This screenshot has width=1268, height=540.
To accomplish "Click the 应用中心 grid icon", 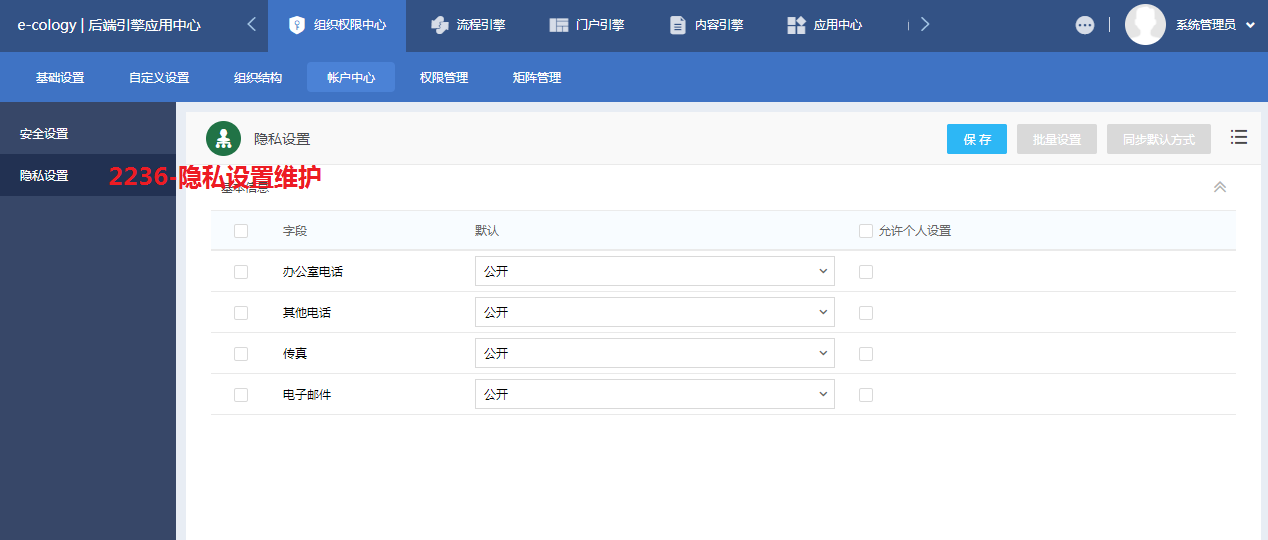I will click(x=796, y=25).
